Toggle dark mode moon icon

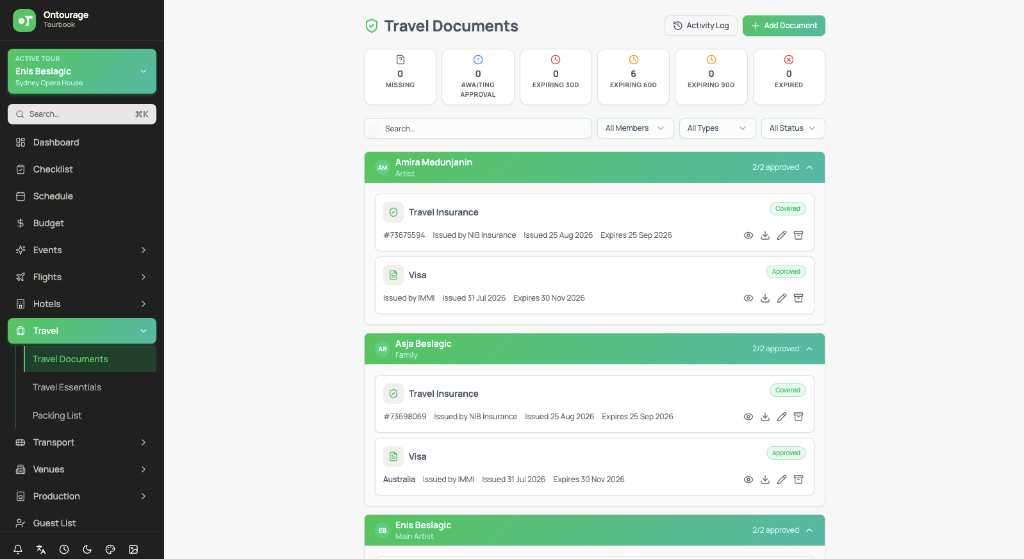(87, 549)
